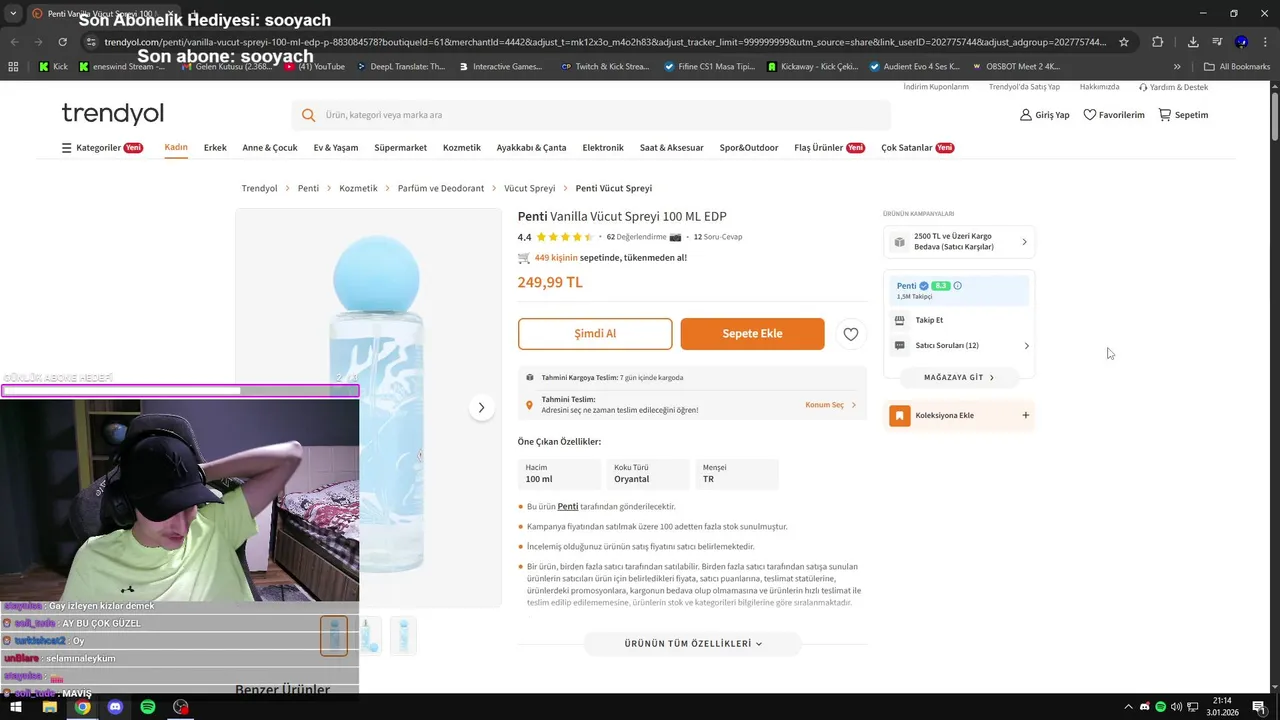Click the search magnifier icon

click(308, 115)
